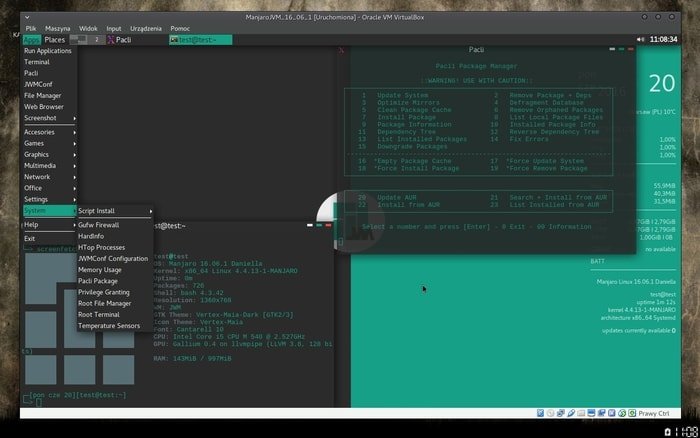The width and height of the screenshot is (700, 438).
Task: Click the display indicator icon in the VirtualBox status bar
Action: (592, 413)
